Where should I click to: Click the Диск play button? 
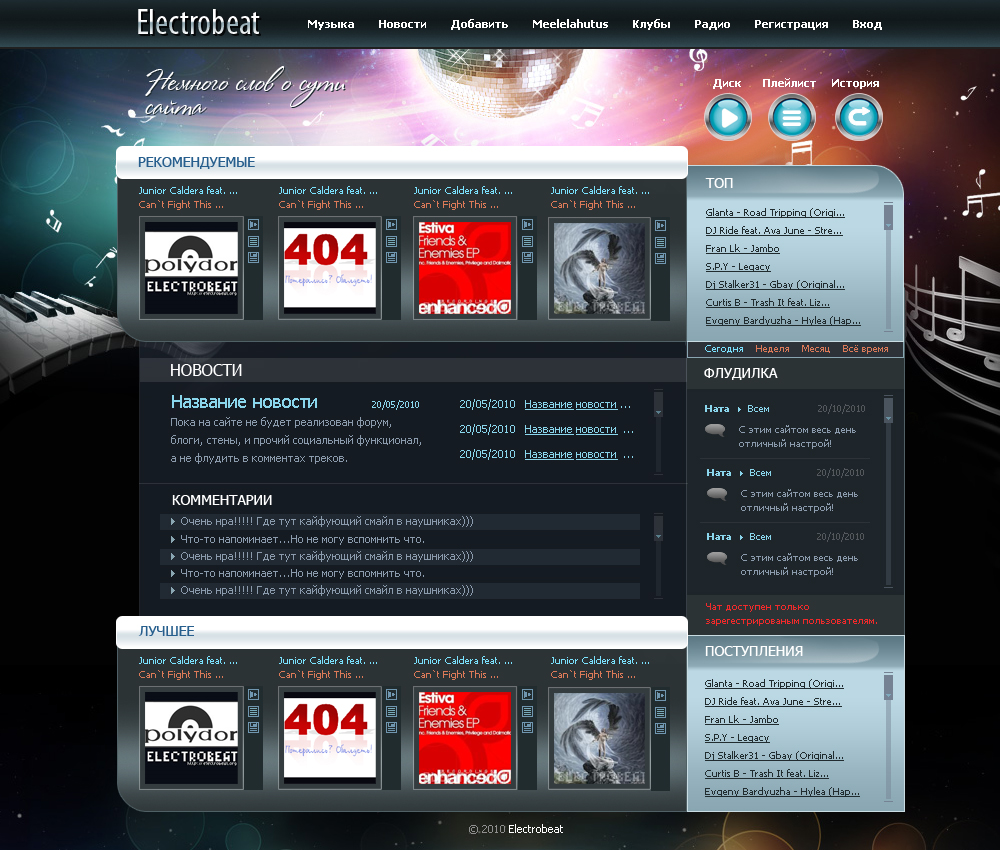coord(727,119)
